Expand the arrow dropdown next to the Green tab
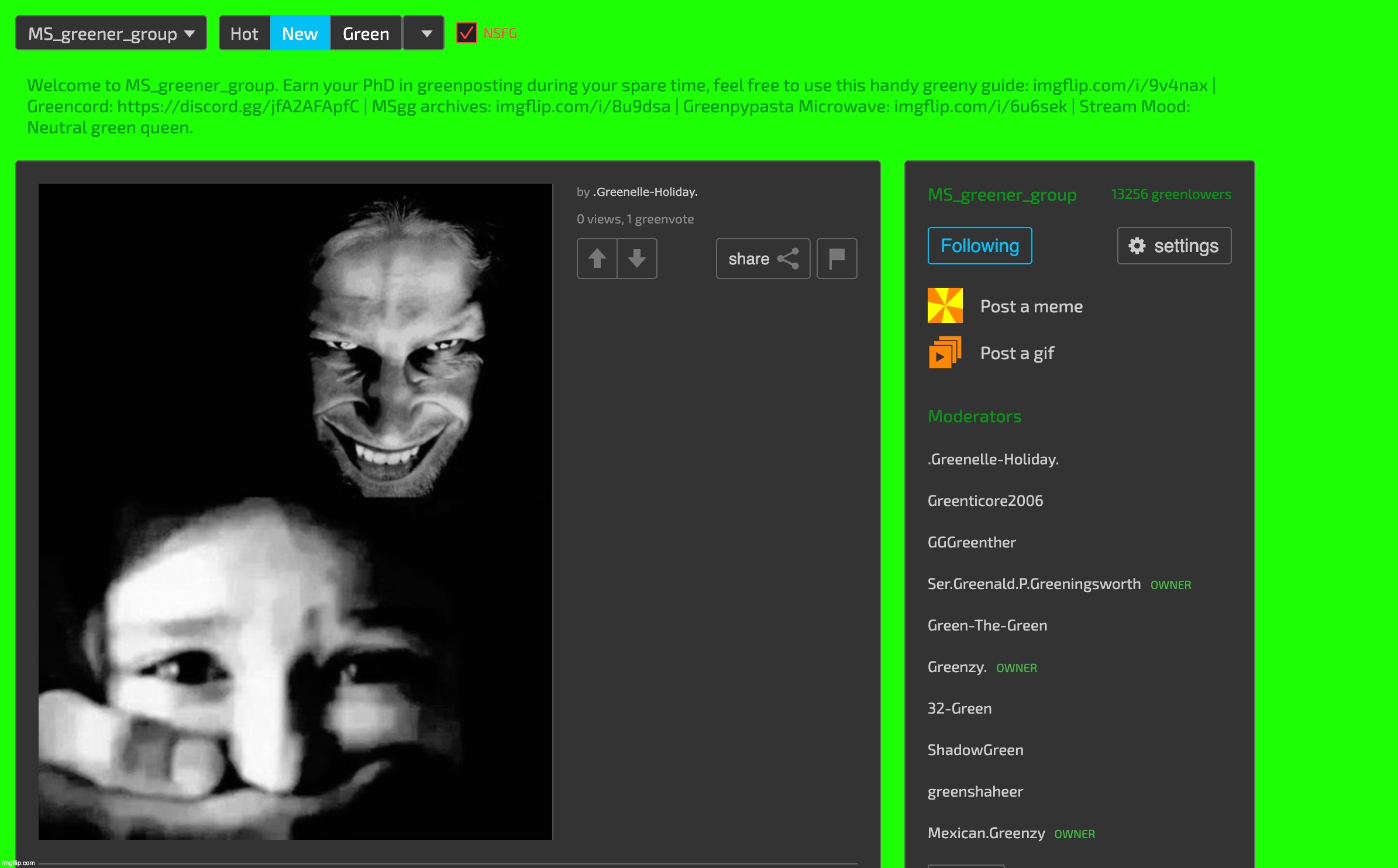The height and width of the screenshot is (868, 1398). [x=426, y=33]
